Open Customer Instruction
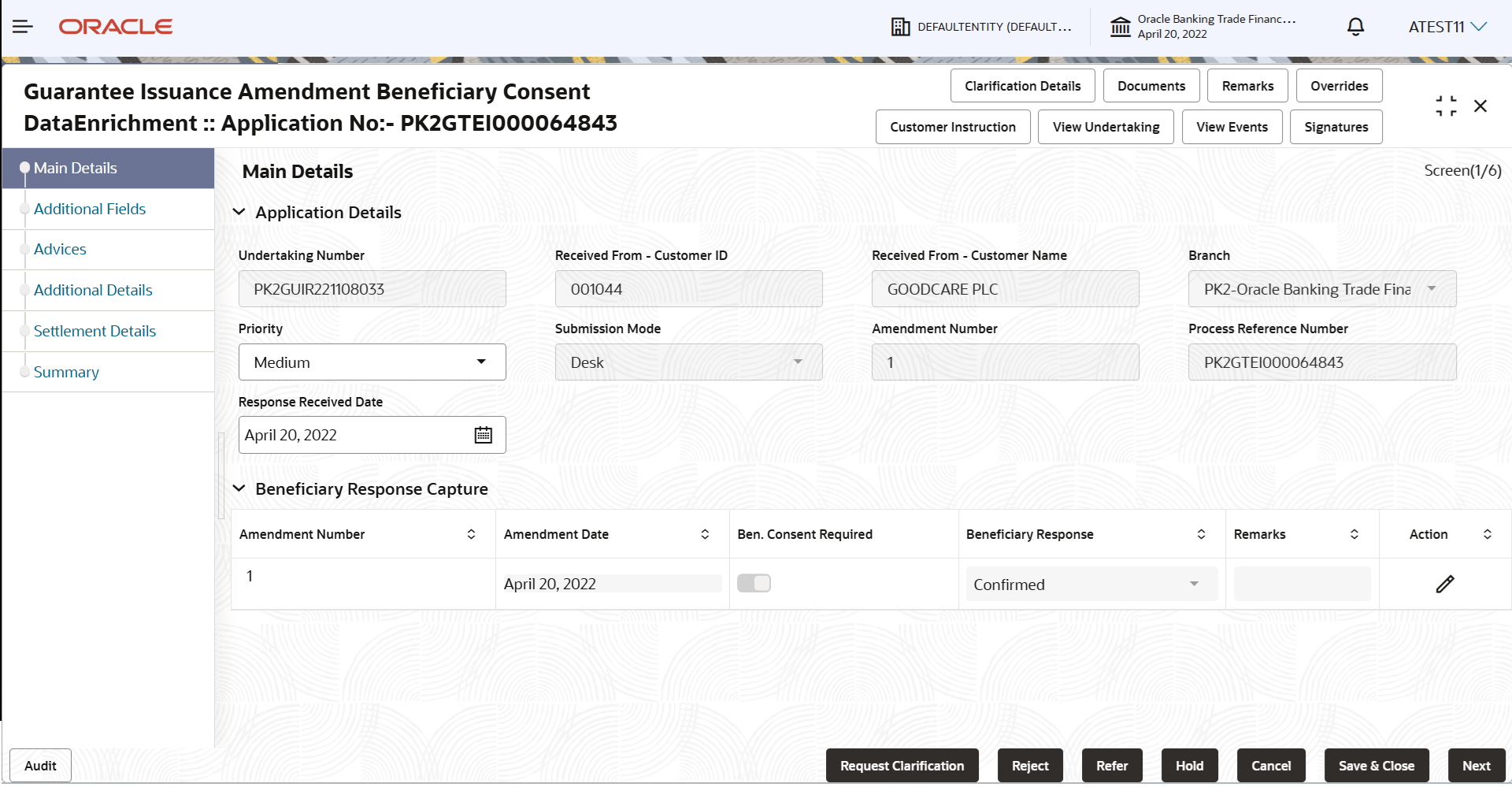1512x787 pixels. (953, 127)
